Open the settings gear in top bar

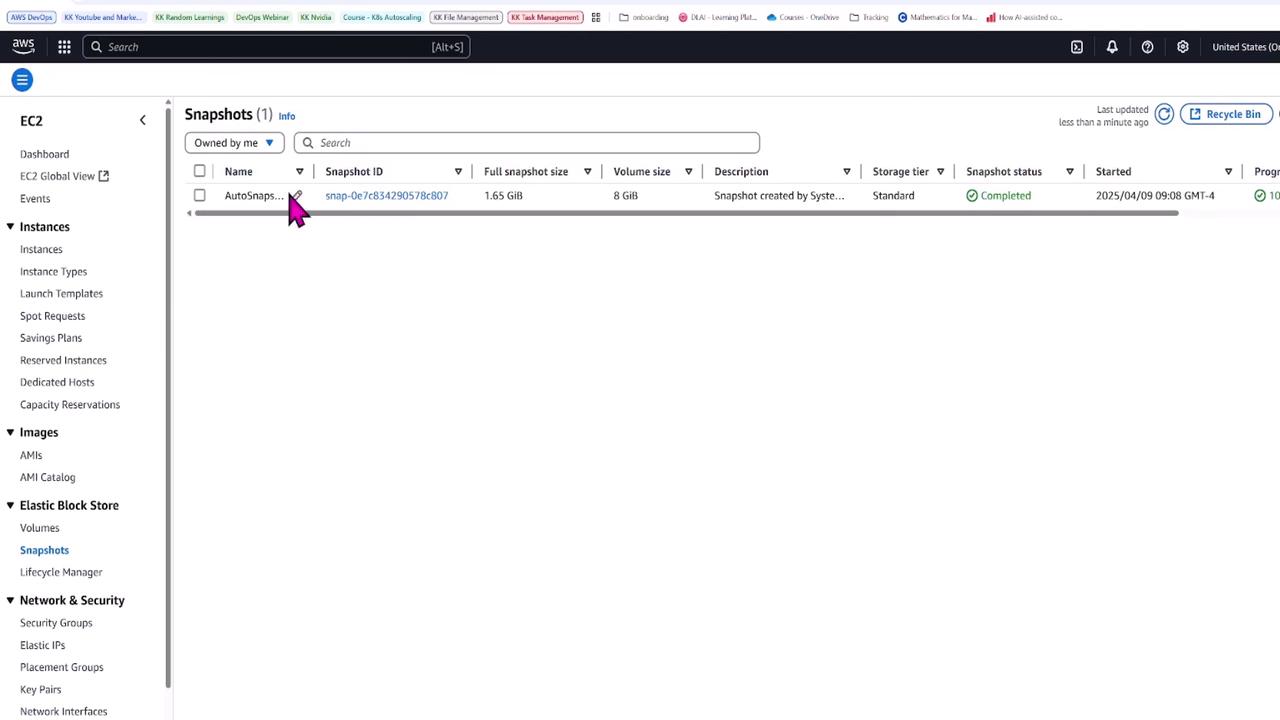click(x=1183, y=47)
